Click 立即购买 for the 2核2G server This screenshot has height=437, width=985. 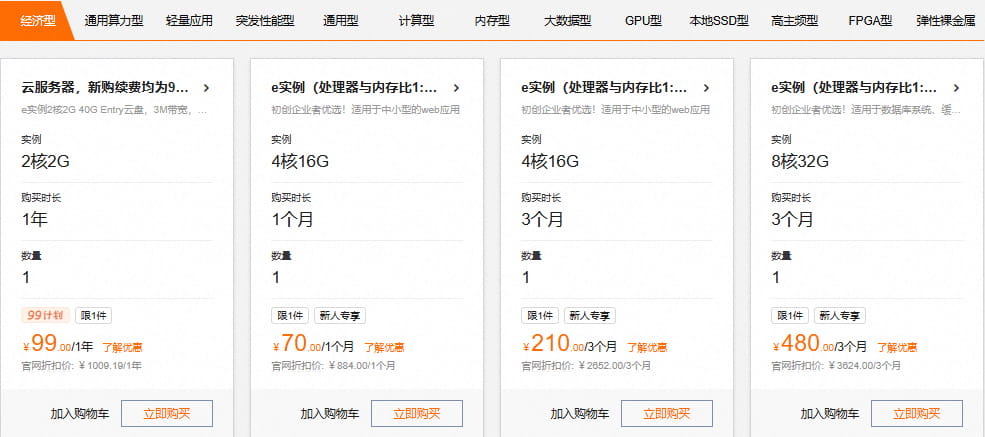tap(167, 413)
